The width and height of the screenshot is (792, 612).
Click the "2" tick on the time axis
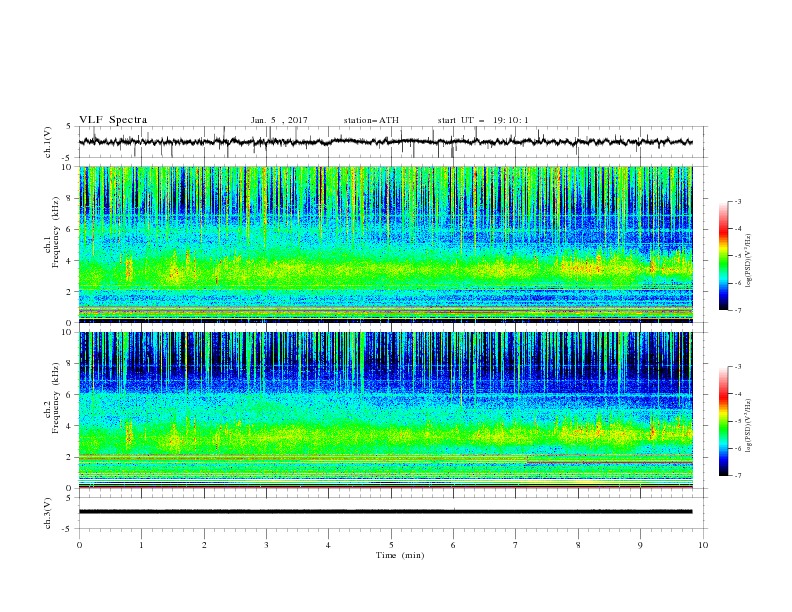coord(204,545)
